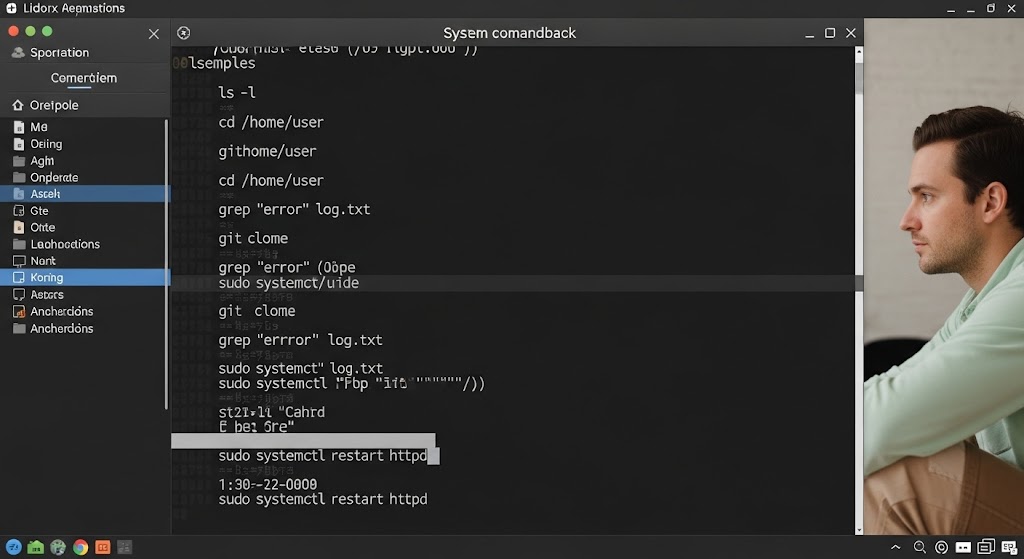Viewport: 1024px width, 559px height.
Task: Click the '1:30=-22-0000' timestamp line
Action: [268, 485]
